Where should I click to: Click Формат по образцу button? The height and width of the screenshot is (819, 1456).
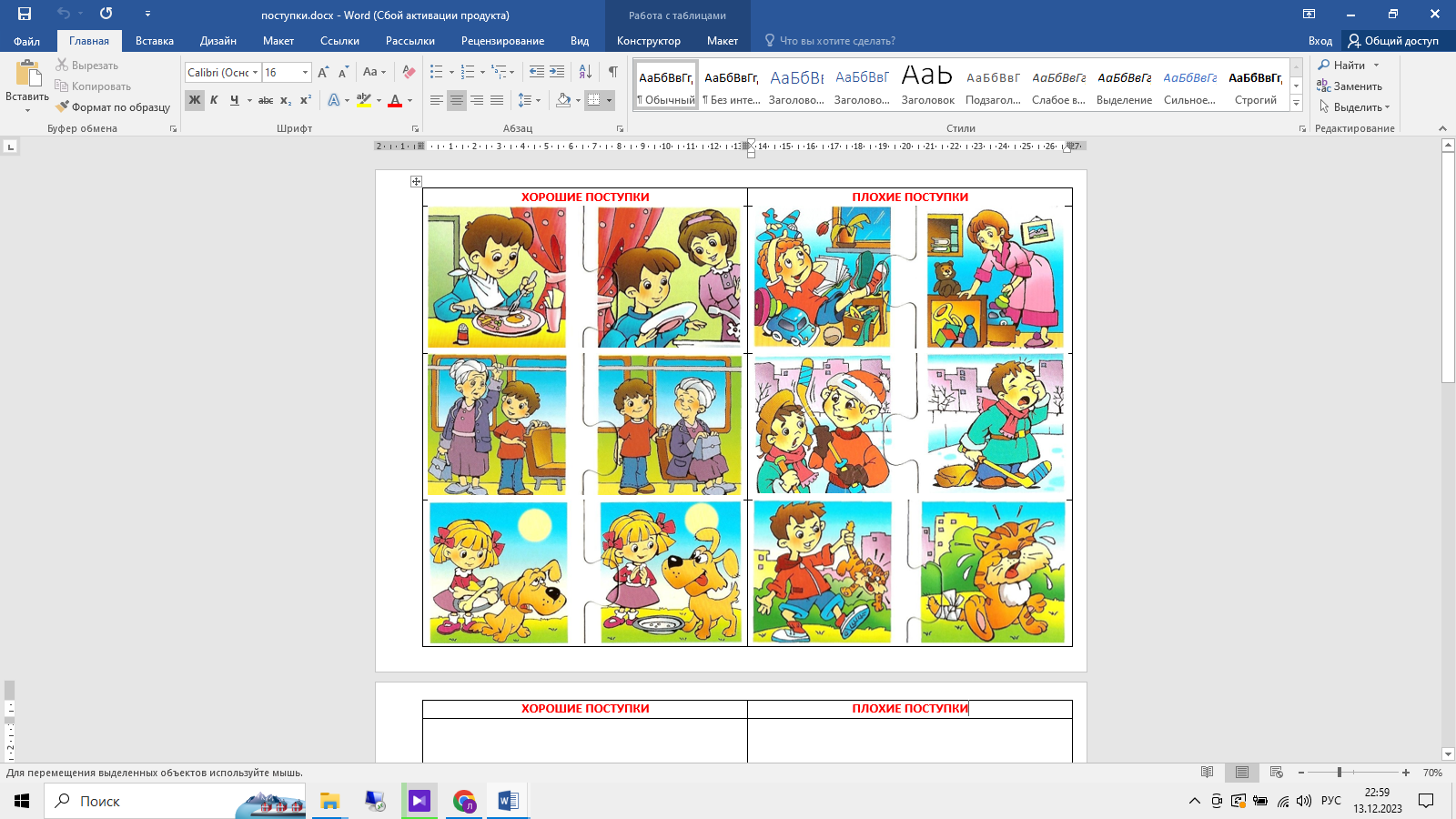pyautogui.click(x=113, y=107)
